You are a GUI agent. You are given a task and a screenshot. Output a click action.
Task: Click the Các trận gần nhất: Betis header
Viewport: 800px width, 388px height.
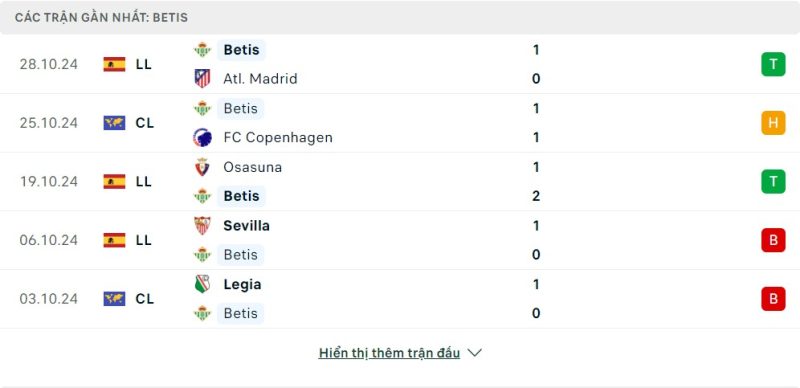[x=102, y=17]
